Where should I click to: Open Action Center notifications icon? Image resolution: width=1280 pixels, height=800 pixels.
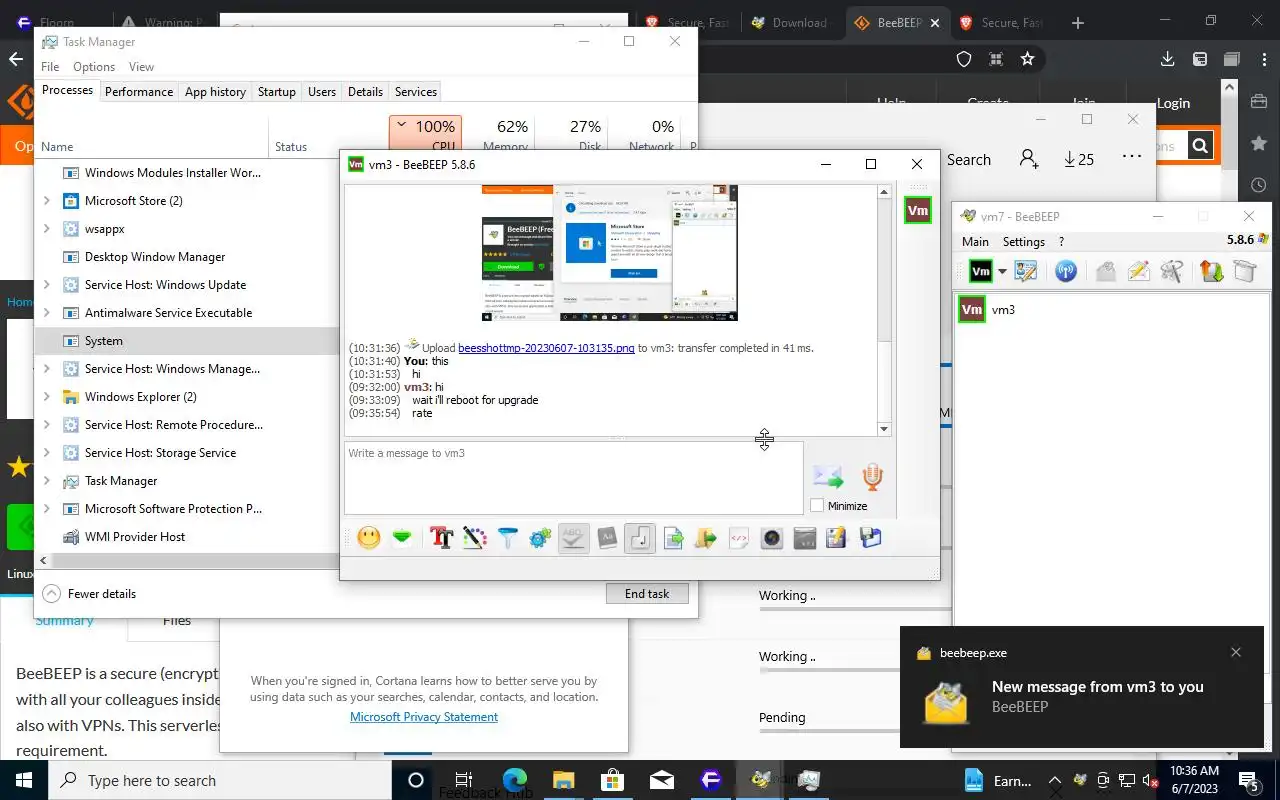click(1248, 780)
